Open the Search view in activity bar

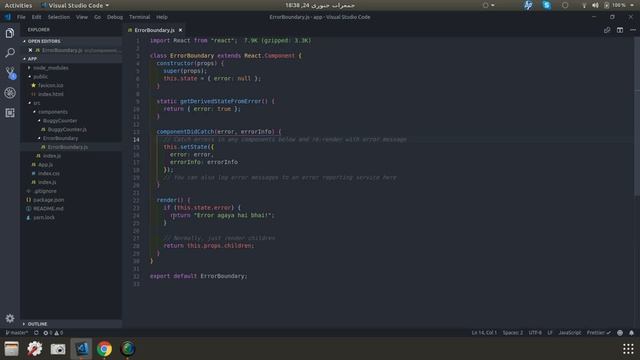10,53
